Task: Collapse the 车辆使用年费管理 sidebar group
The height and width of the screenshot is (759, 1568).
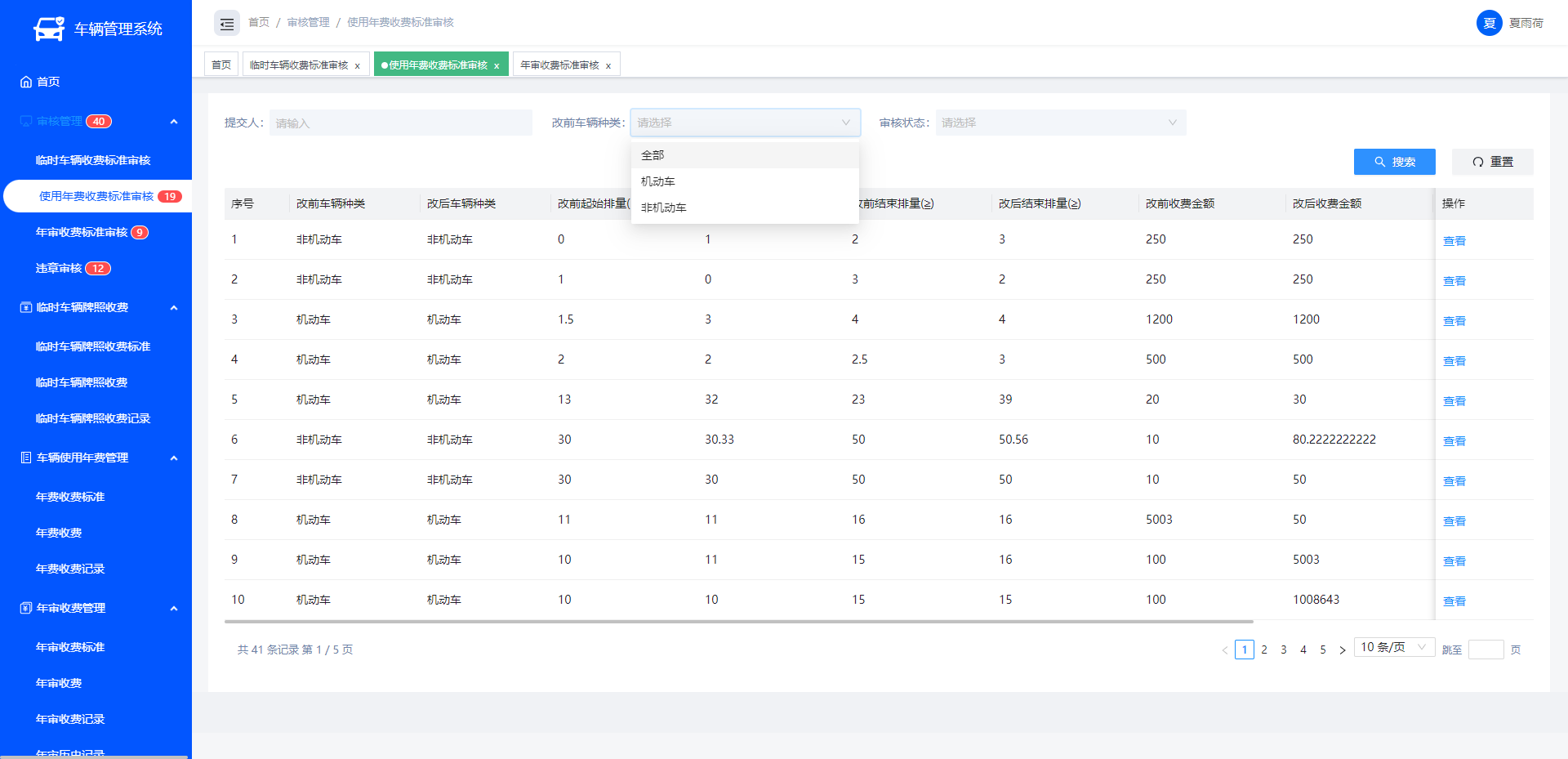Action: click(174, 458)
